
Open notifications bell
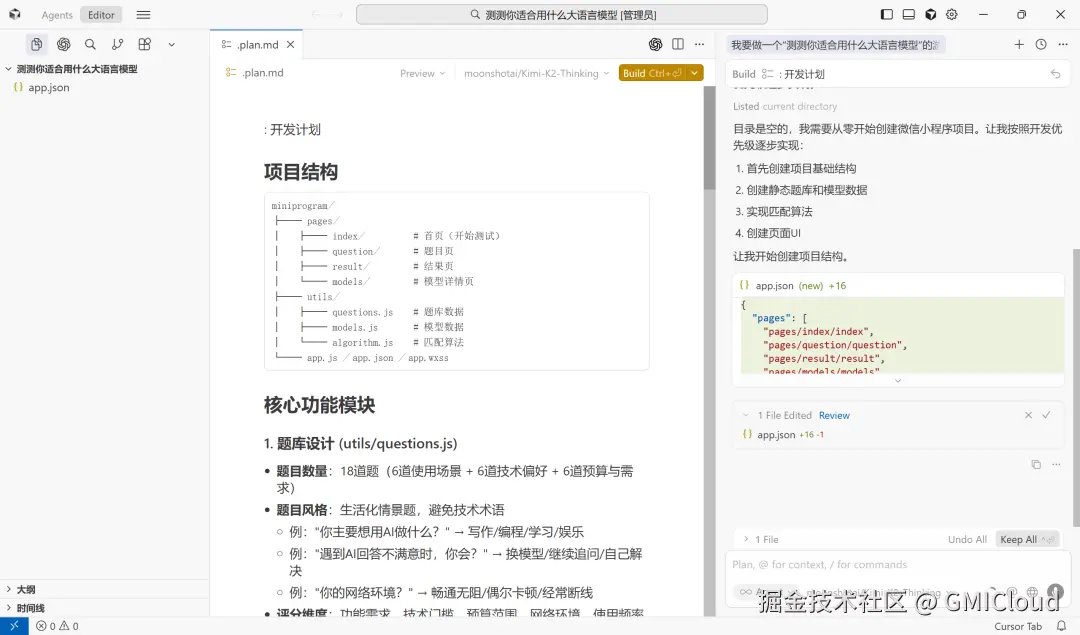[x=1061, y=626]
